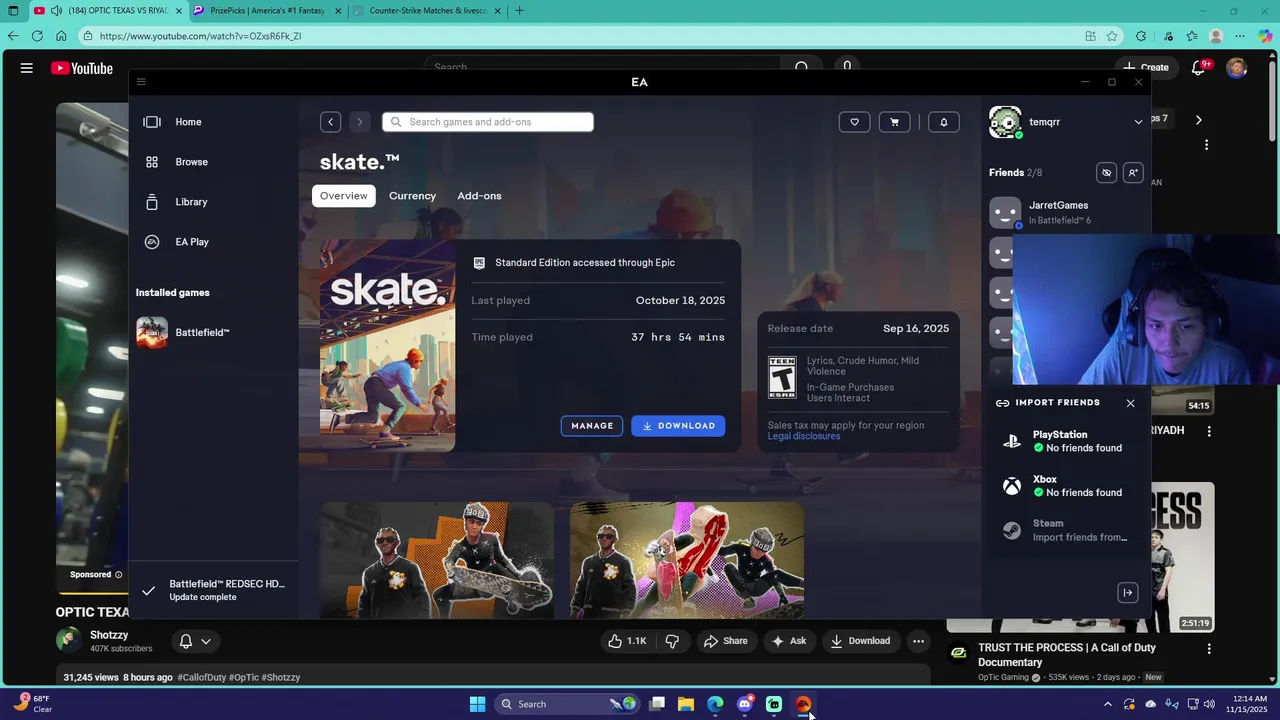Focus the Search games and add-ons field

coord(488,122)
